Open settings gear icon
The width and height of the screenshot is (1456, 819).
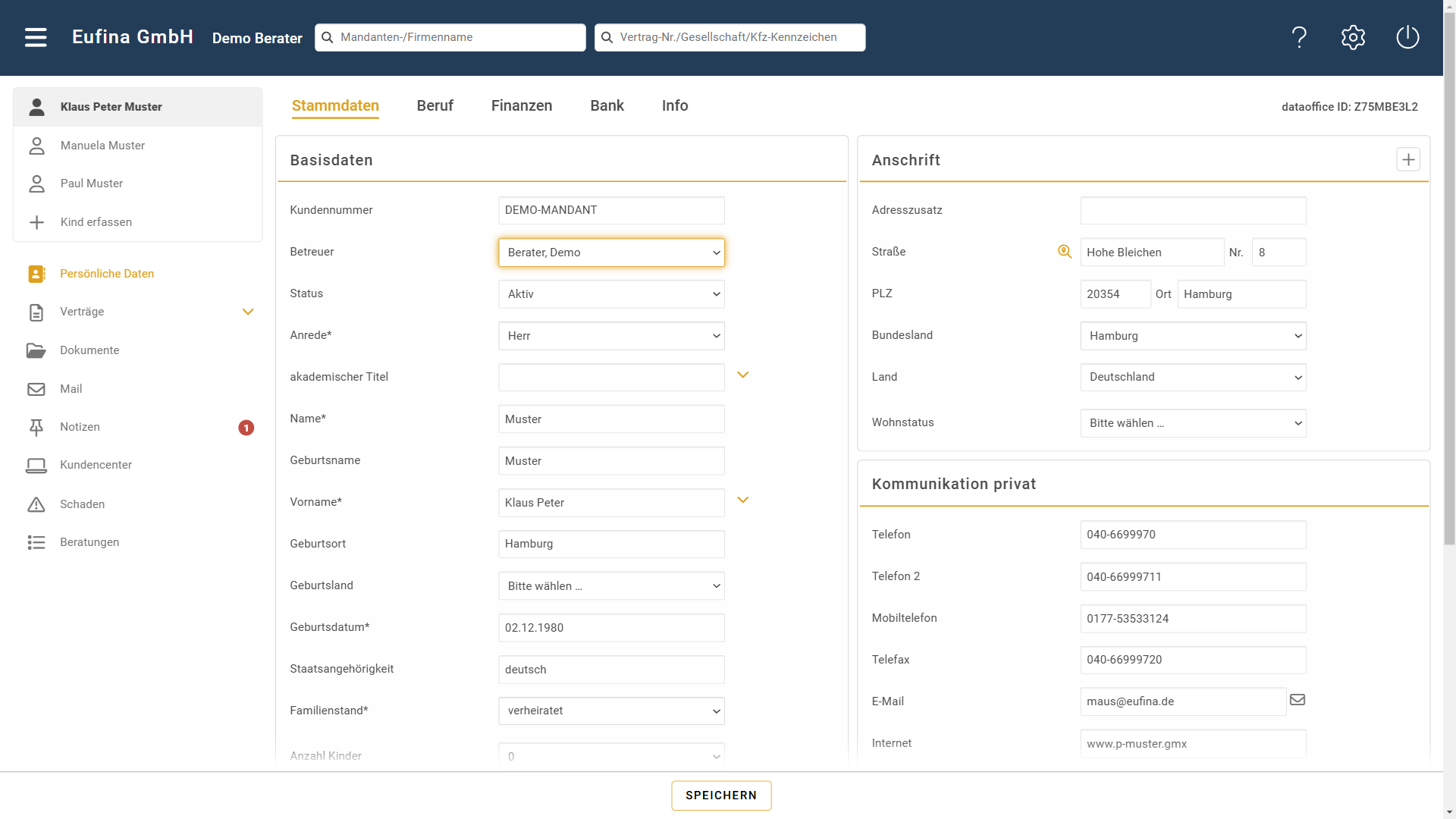pyautogui.click(x=1353, y=37)
